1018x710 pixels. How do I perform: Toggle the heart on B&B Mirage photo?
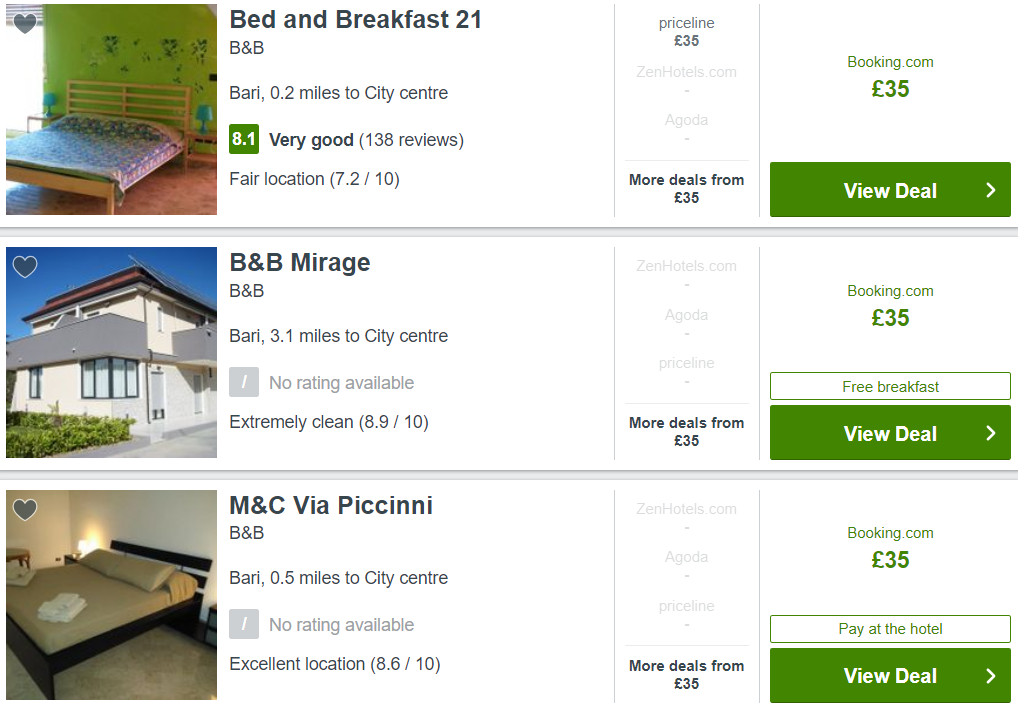coord(25,266)
